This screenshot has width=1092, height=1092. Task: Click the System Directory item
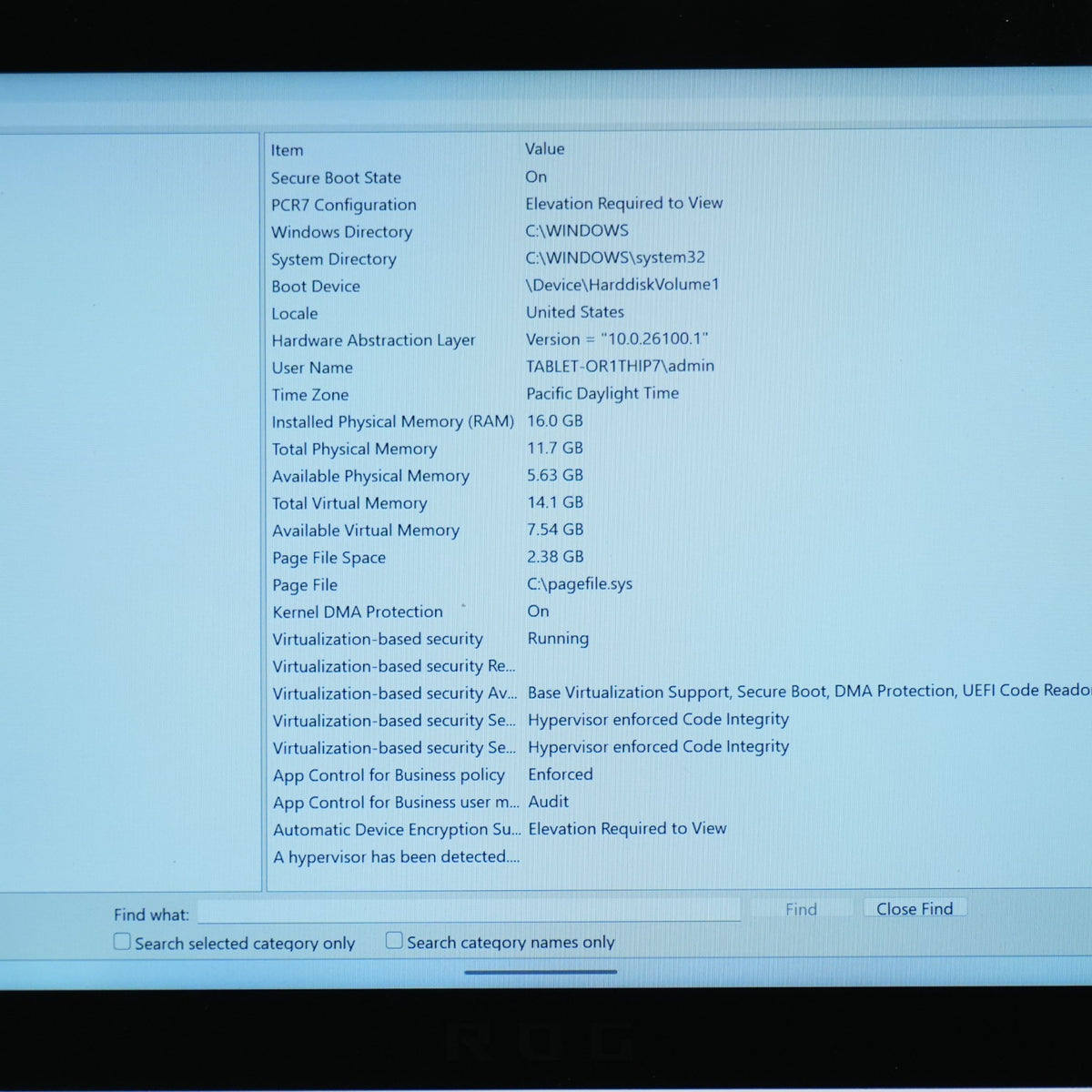334,259
